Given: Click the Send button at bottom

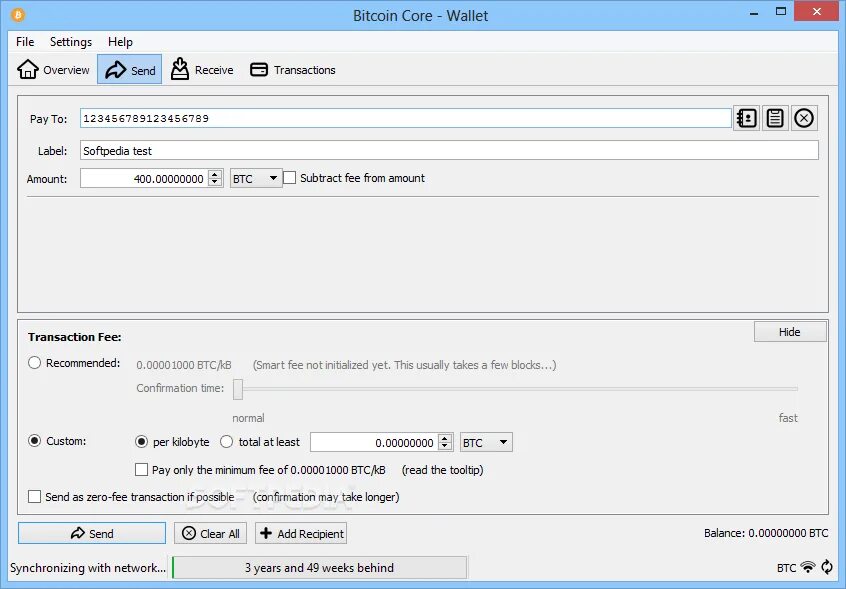Looking at the screenshot, I should point(92,533).
